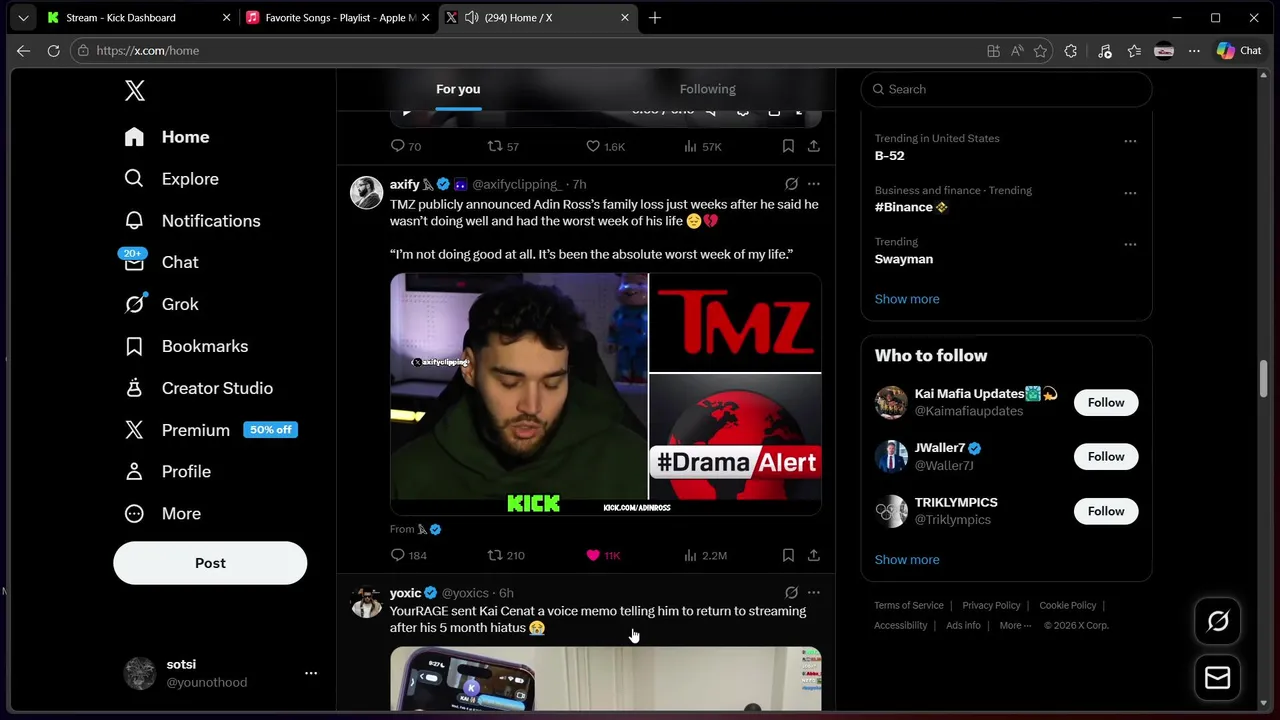Open Copilot Chat in browser toolbar

click(x=1239, y=51)
